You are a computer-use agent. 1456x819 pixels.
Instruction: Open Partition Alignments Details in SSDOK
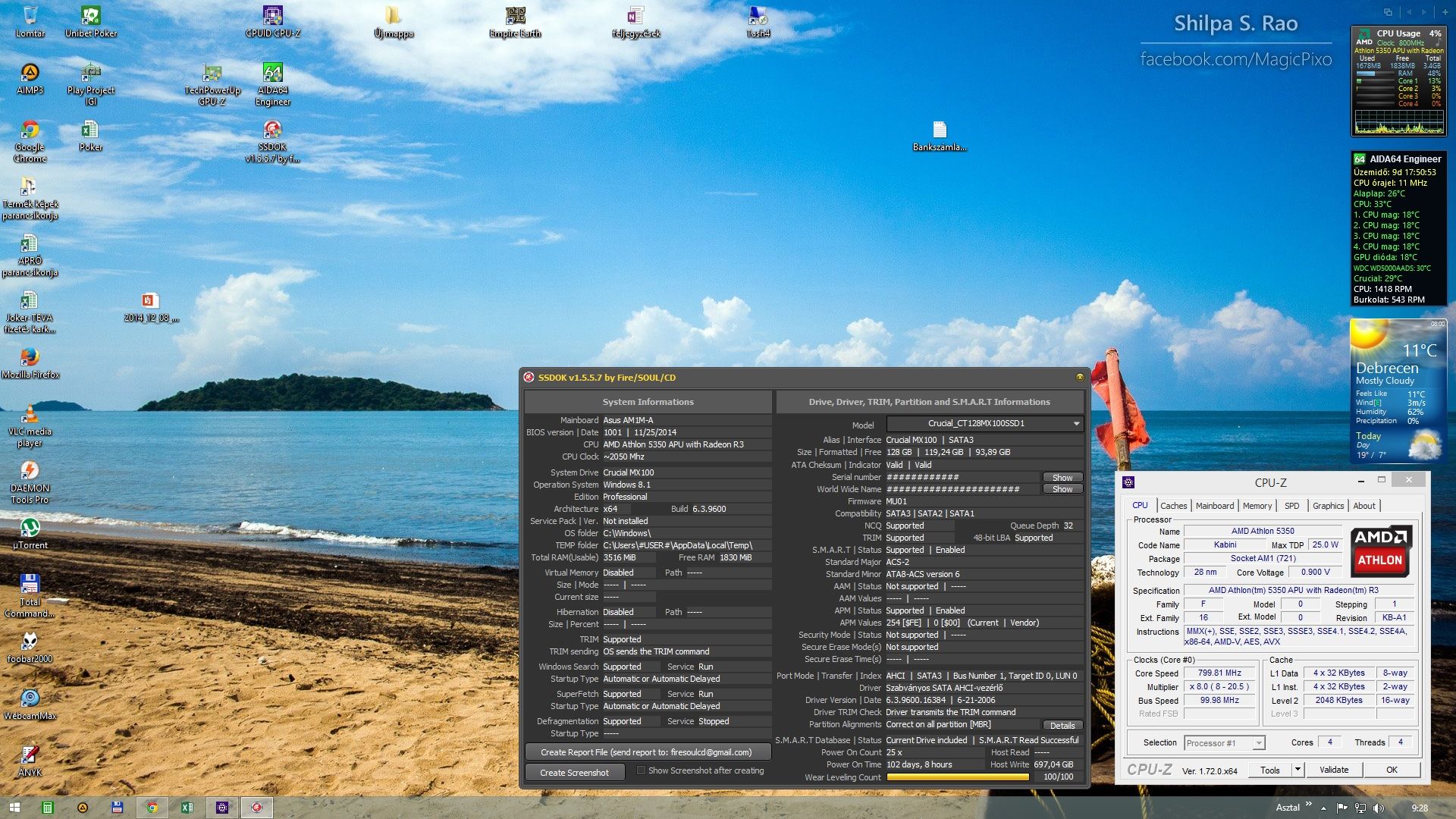click(1062, 726)
